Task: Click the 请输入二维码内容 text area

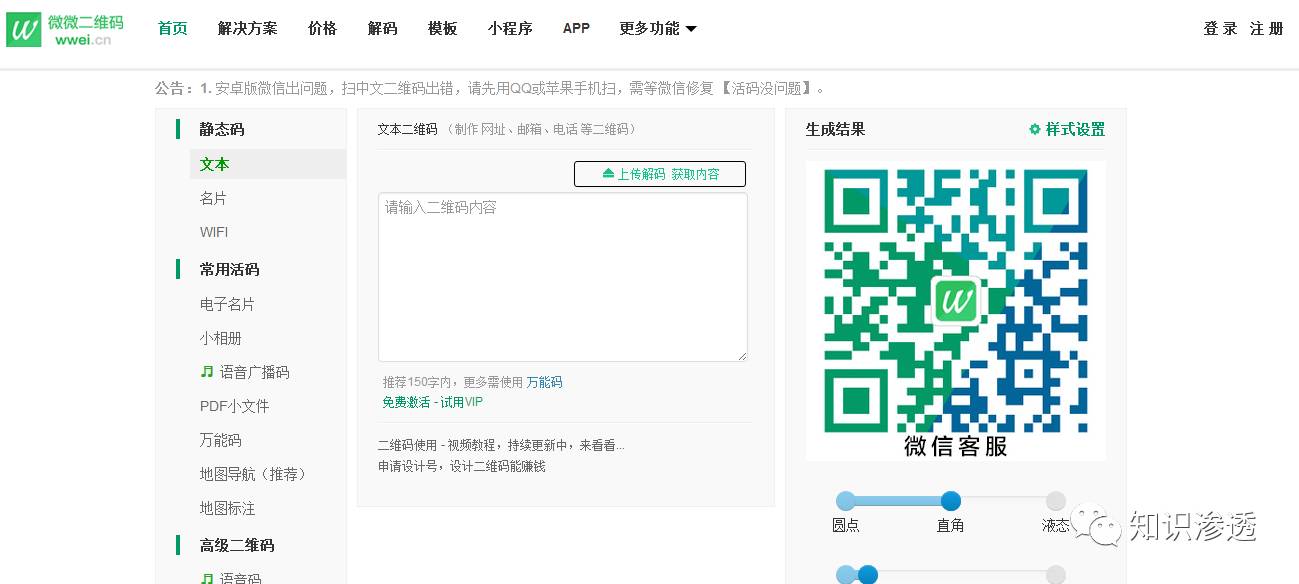Action: point(563,277)
